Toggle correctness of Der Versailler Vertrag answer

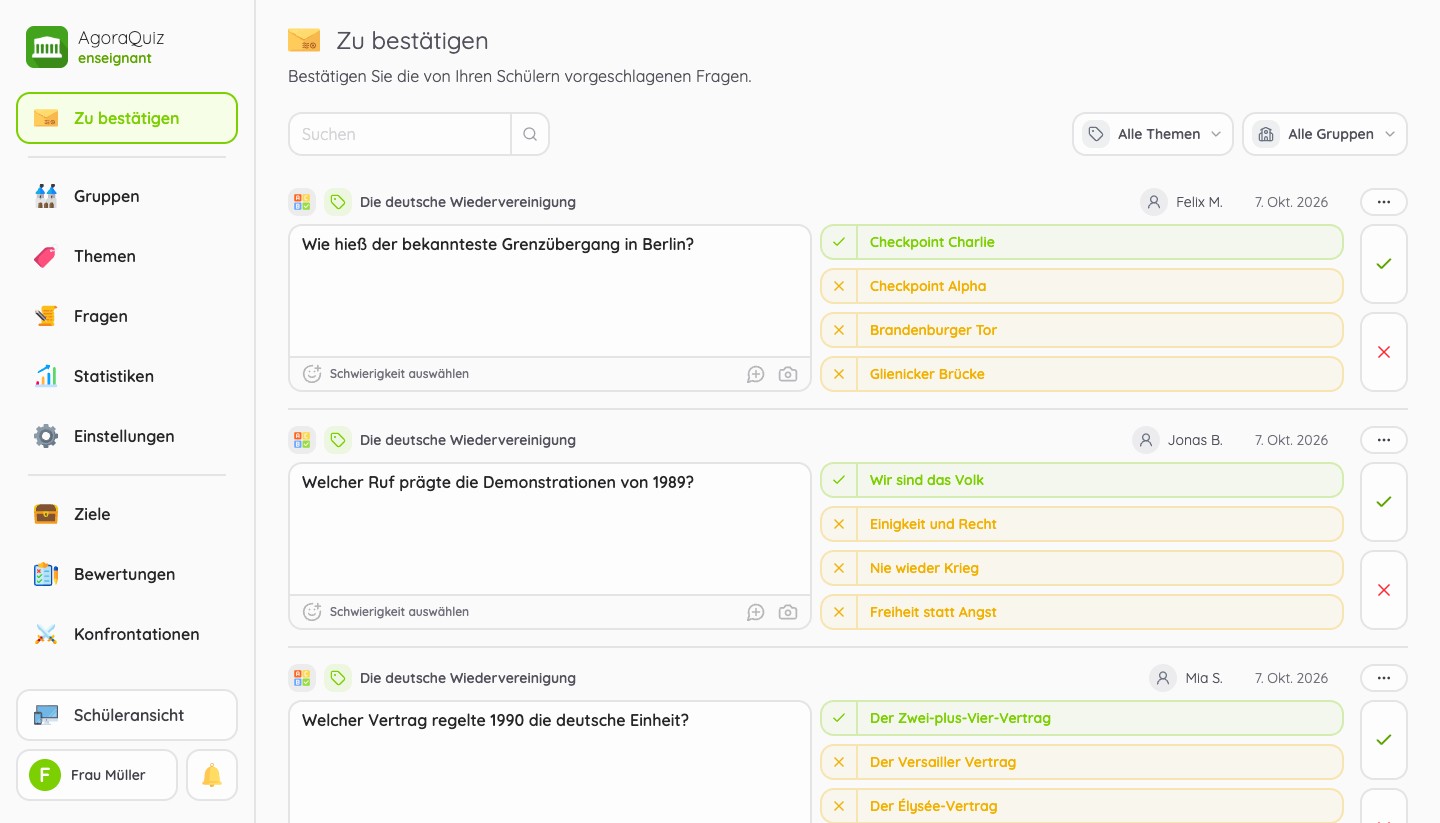839,762
